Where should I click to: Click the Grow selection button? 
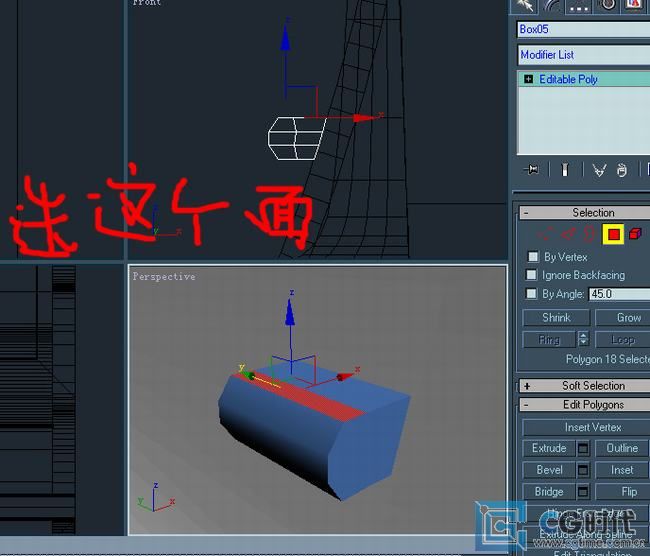pos(623,318)
